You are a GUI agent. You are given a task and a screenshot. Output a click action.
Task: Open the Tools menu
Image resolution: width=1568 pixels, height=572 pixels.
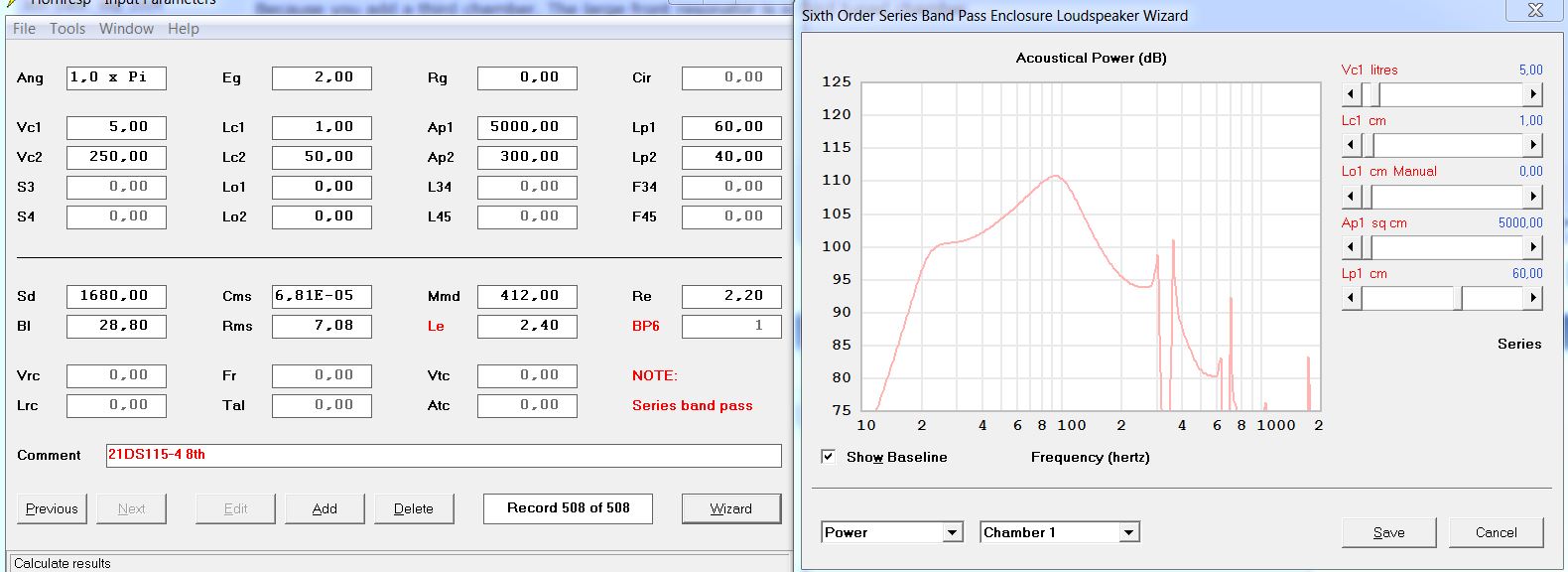67,29
